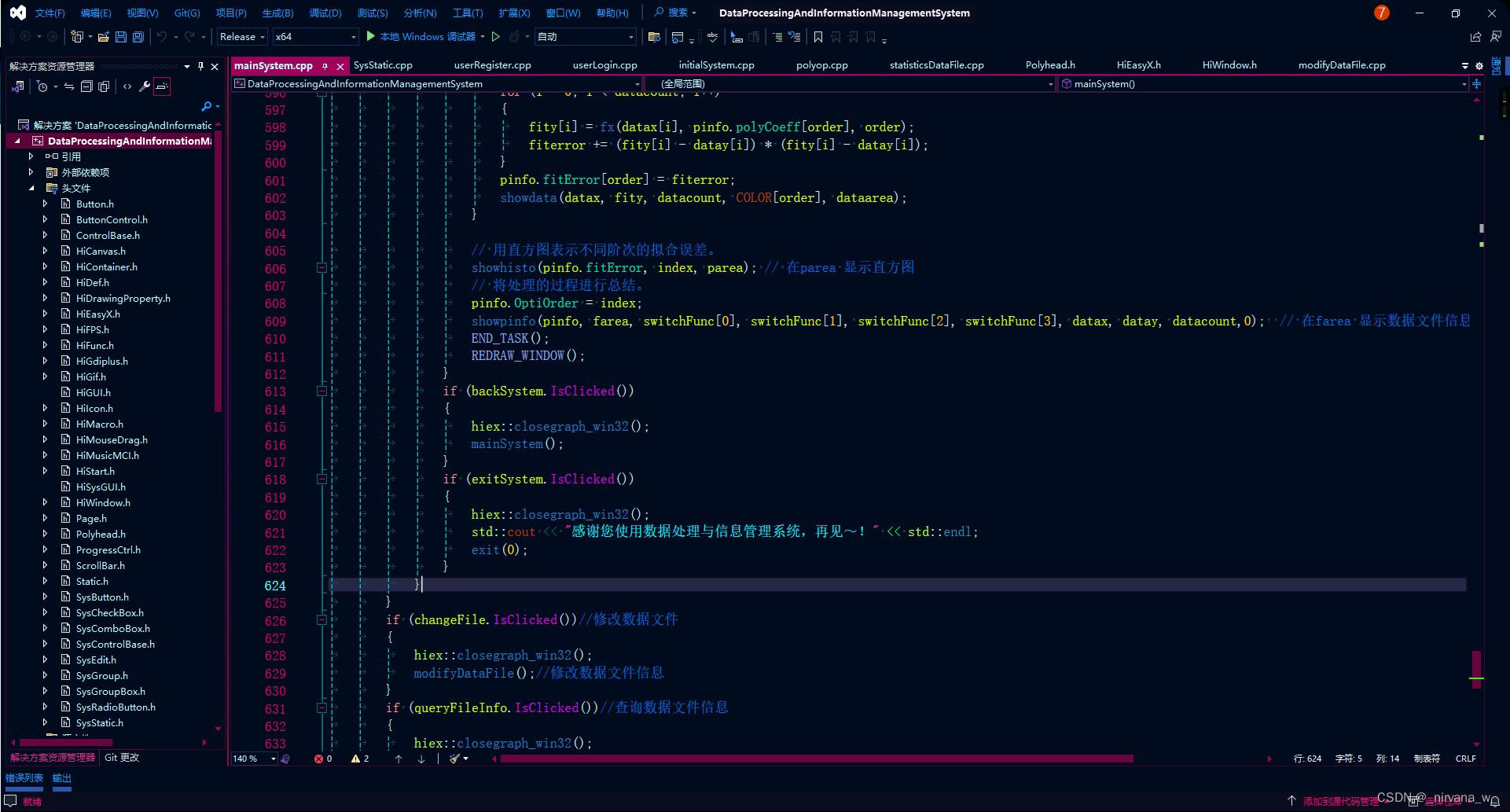Viewport: 1510px width, 812px height.
Task: Toggle the bookmark icon in toolbar
Action: click(818, 37)
